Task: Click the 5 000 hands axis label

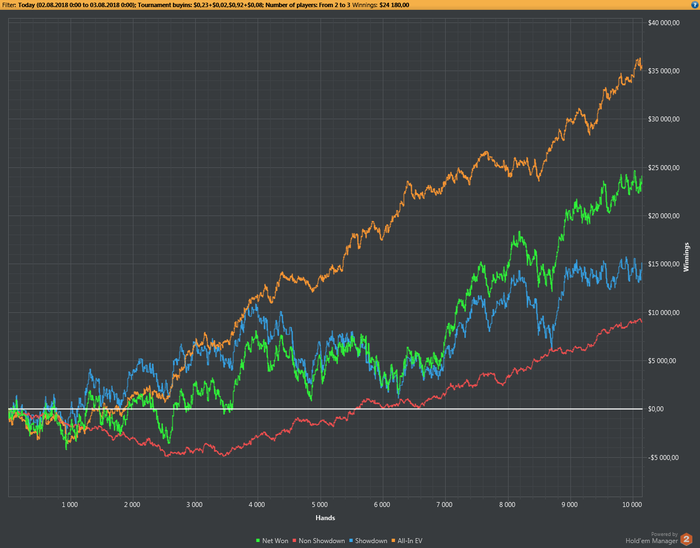Action: tap(320, 505)
